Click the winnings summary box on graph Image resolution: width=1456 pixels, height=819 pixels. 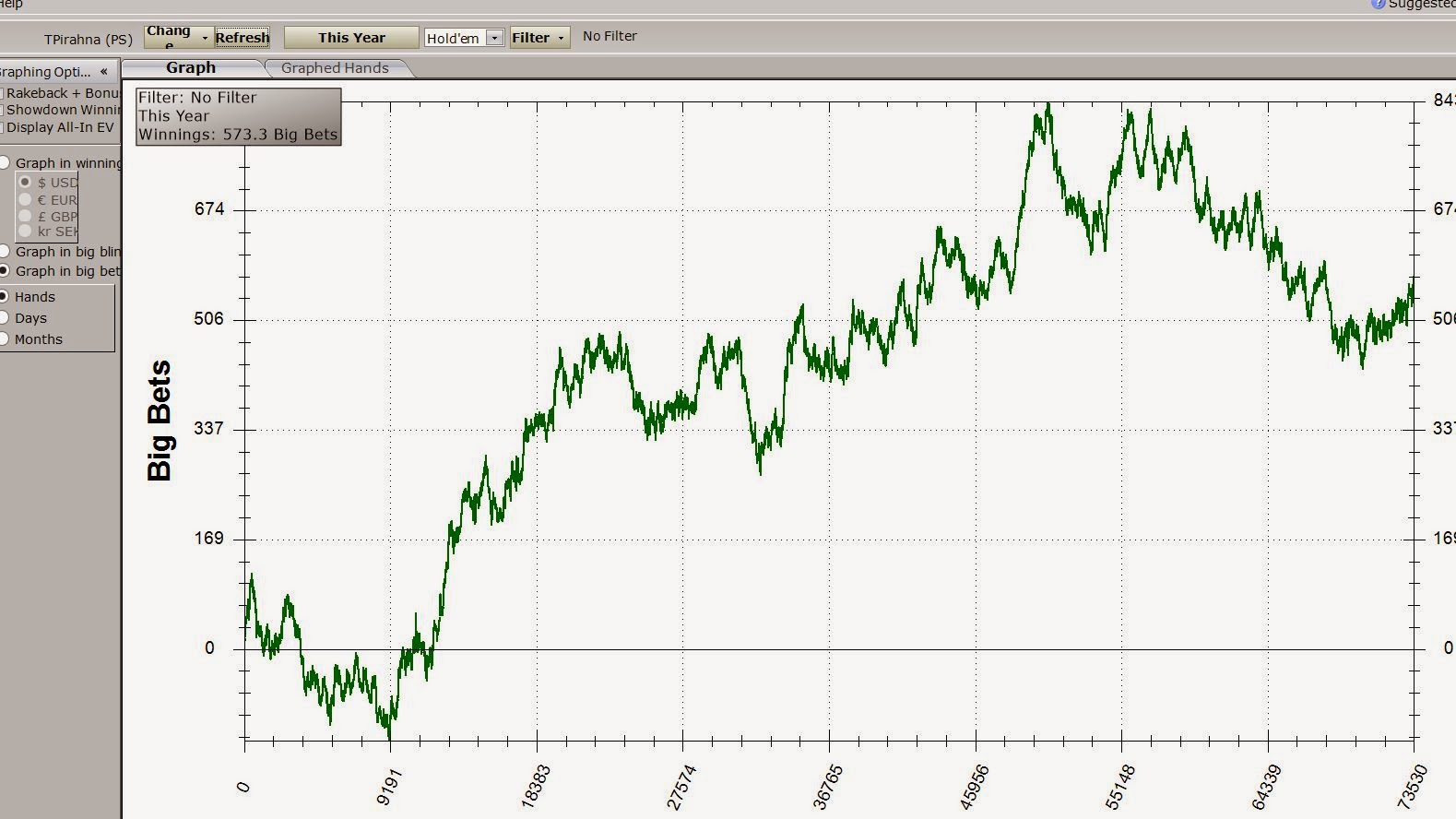238,116
